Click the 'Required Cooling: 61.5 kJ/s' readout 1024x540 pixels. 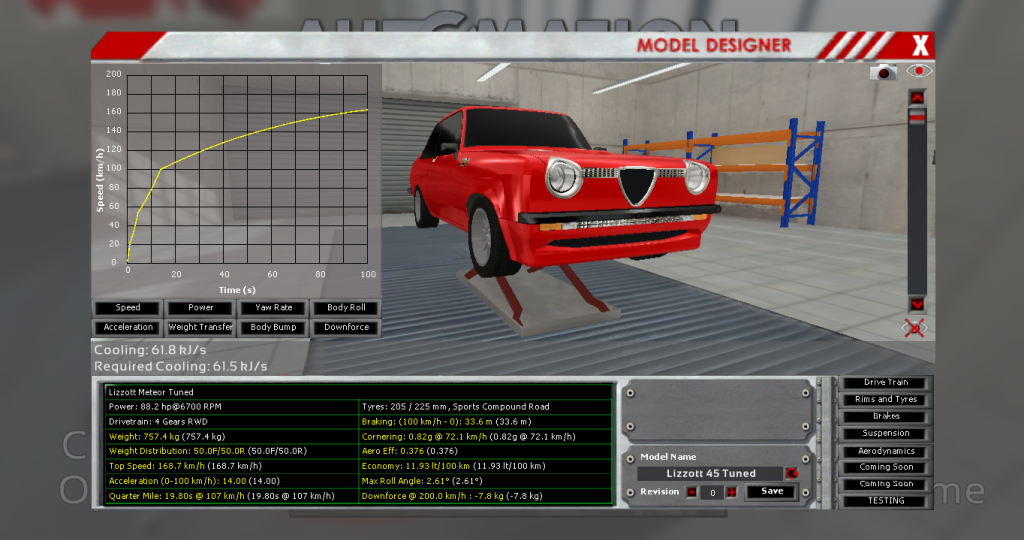181,366
